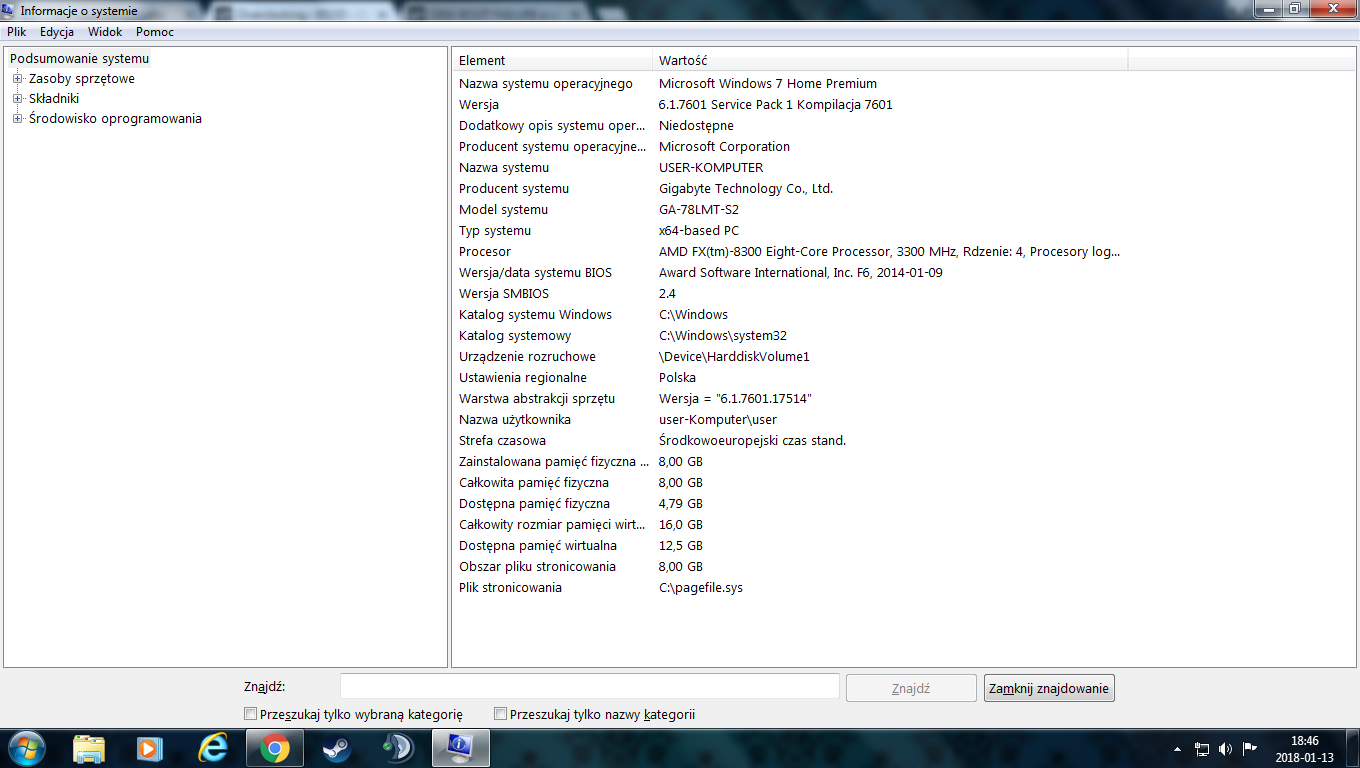Open Steam from the taskbar
The width and height of the screenshot is (1360, 768).
coord(337,748)
